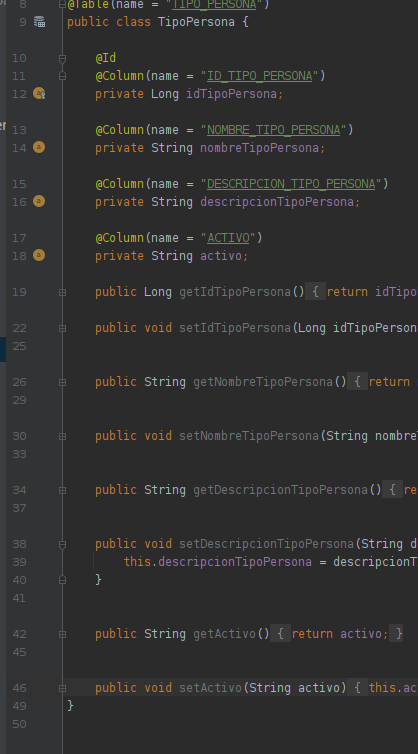Click the getActivo method name
This screenshot has height=754, width=418.
pyautogui.click(x=224, y=634)
